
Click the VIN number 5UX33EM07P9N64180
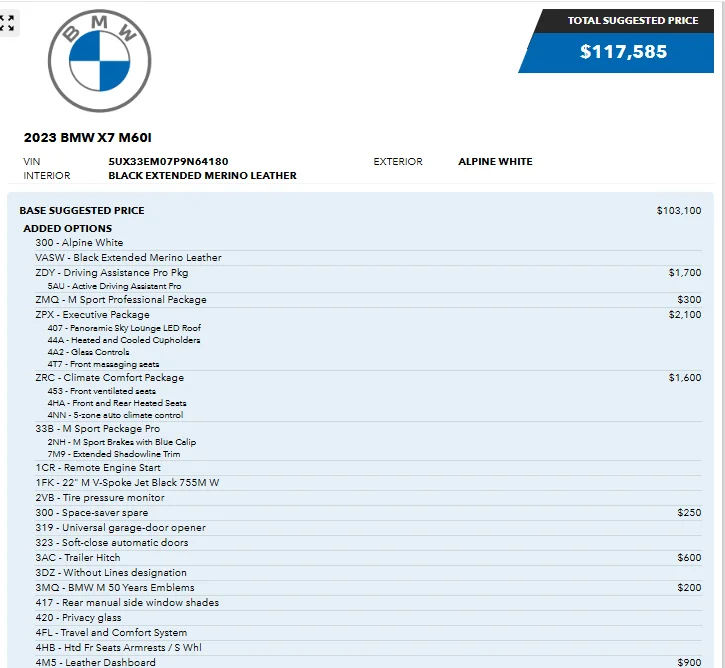click(168, 161)
